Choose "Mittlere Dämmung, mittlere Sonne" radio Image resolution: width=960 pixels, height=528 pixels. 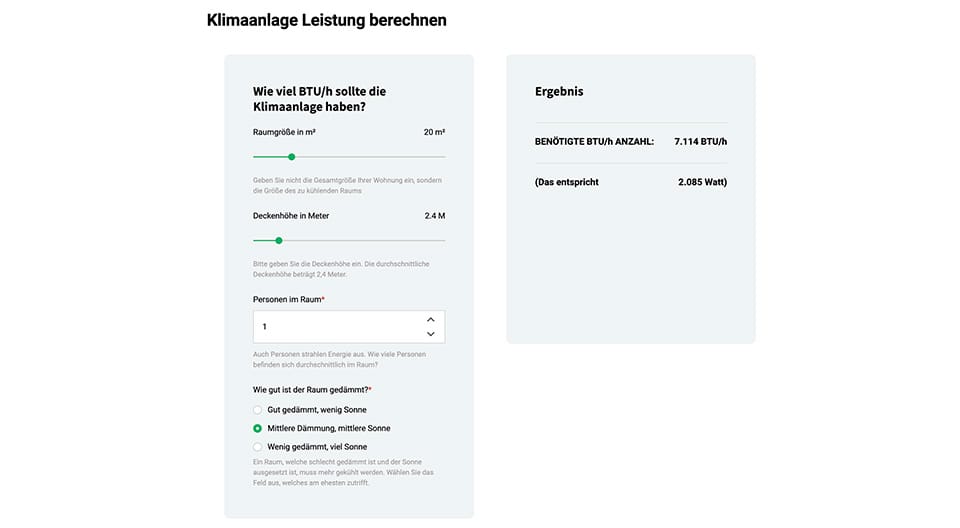(258, 428)
